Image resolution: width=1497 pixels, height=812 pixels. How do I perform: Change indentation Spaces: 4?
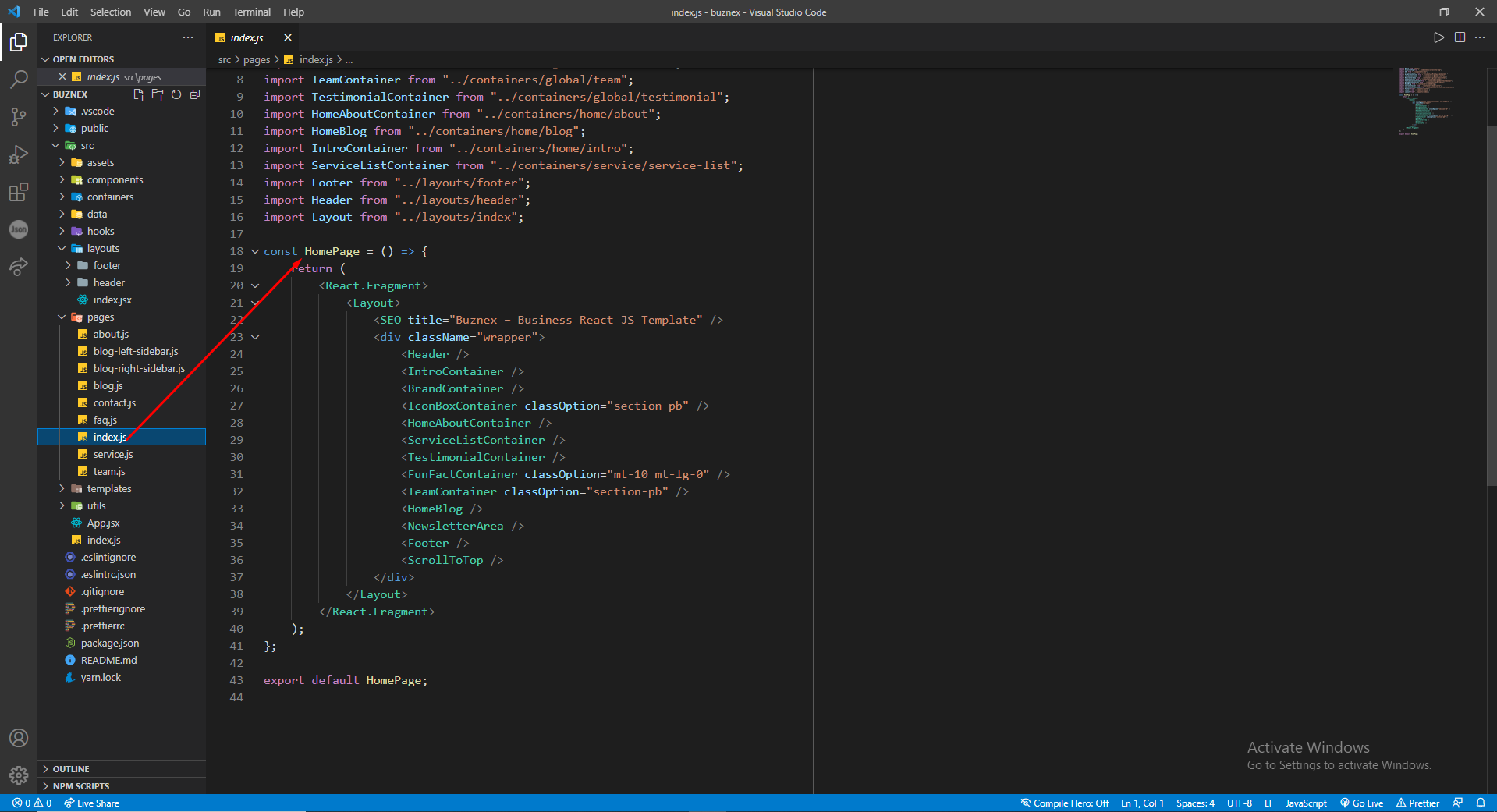tap(1196, 803)
